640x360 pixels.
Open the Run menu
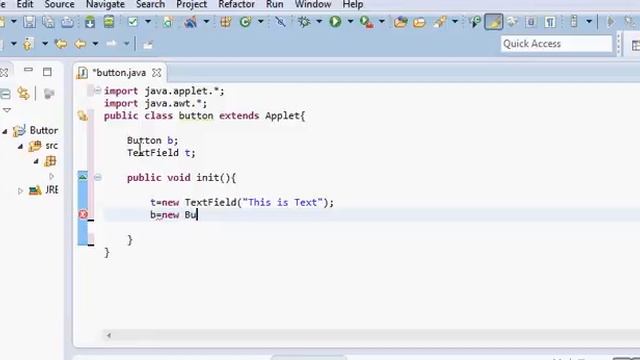[x=275, y=4]
